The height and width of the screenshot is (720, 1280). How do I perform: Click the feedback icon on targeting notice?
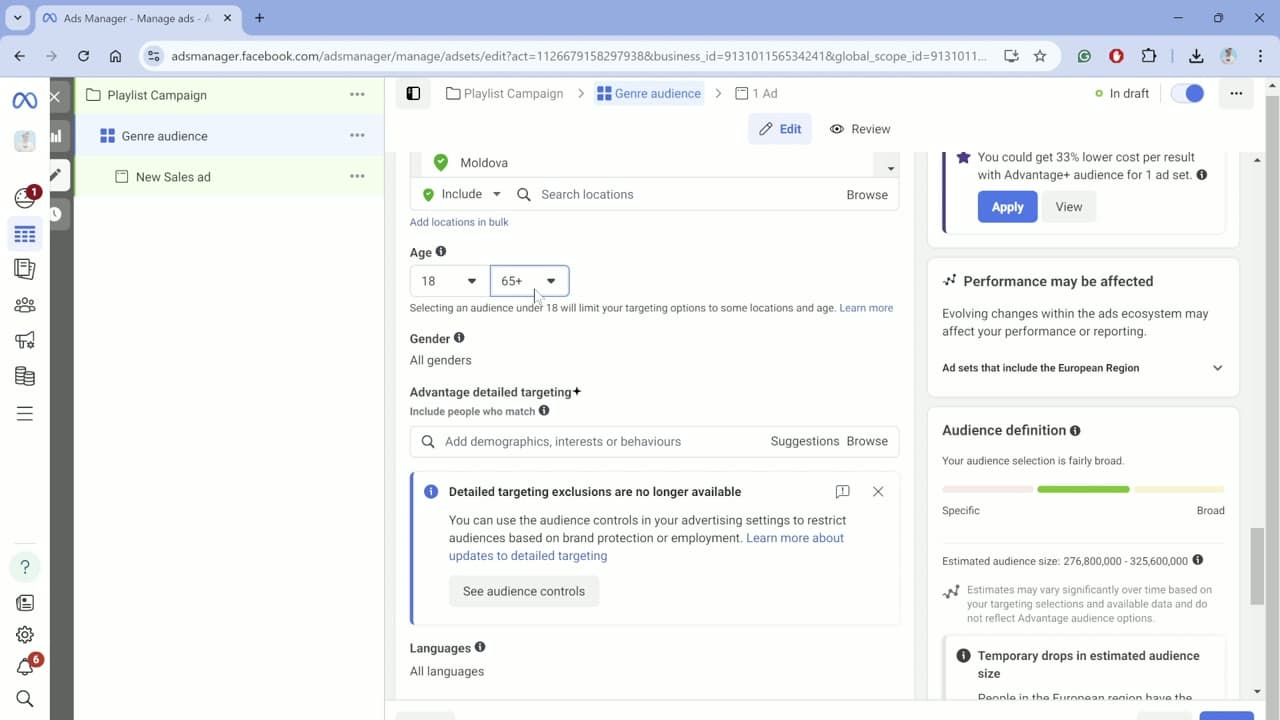tap(842, 492)
